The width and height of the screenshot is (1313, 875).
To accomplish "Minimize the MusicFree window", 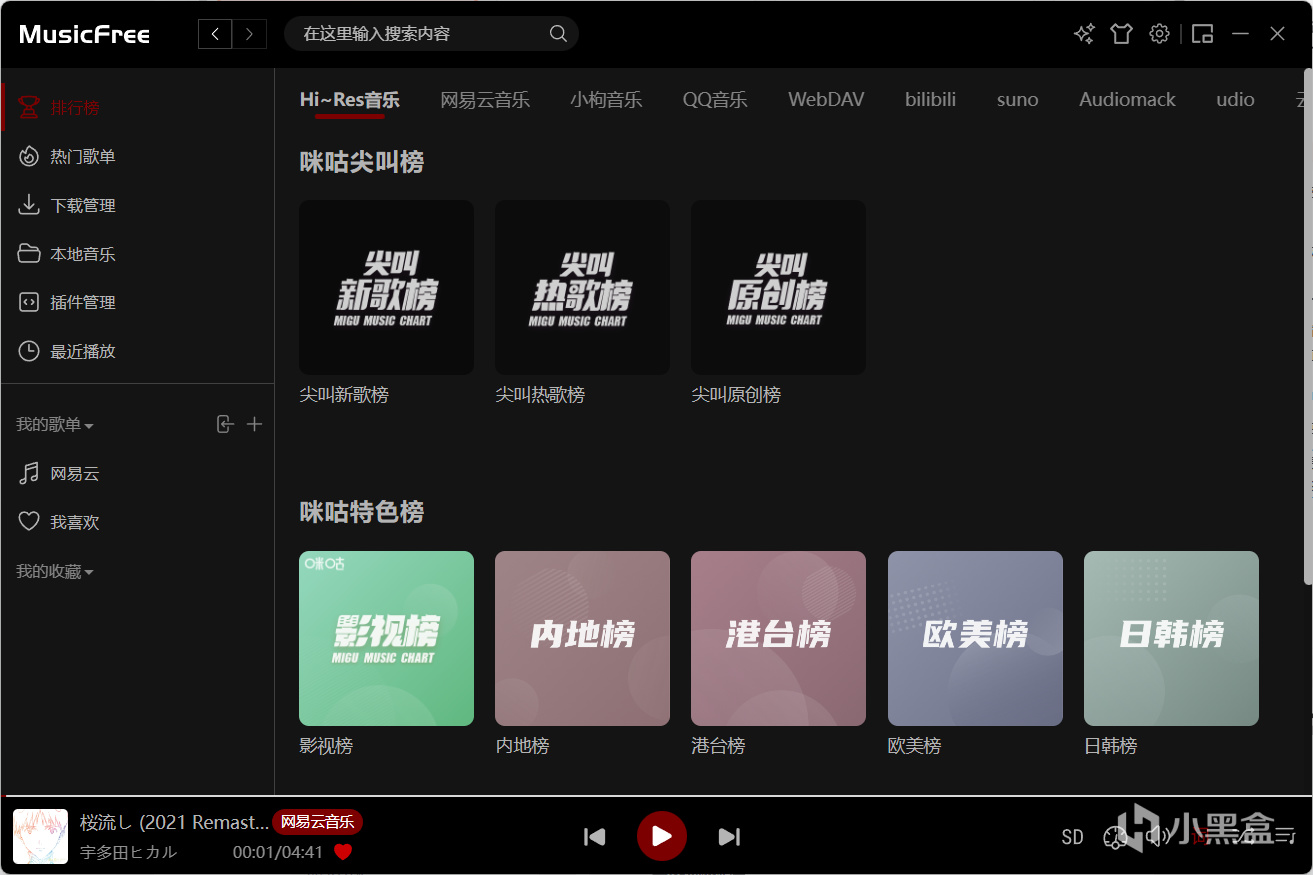I will (x=1240, y=34).
